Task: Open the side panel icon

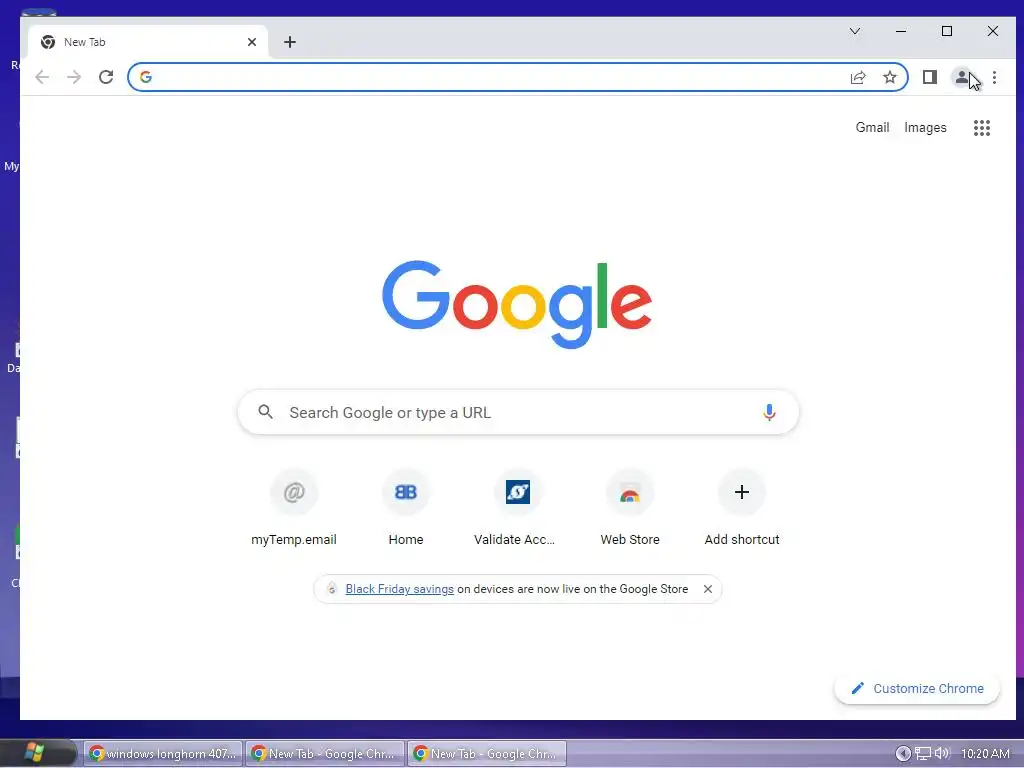Action: click(x=930, y=78)
